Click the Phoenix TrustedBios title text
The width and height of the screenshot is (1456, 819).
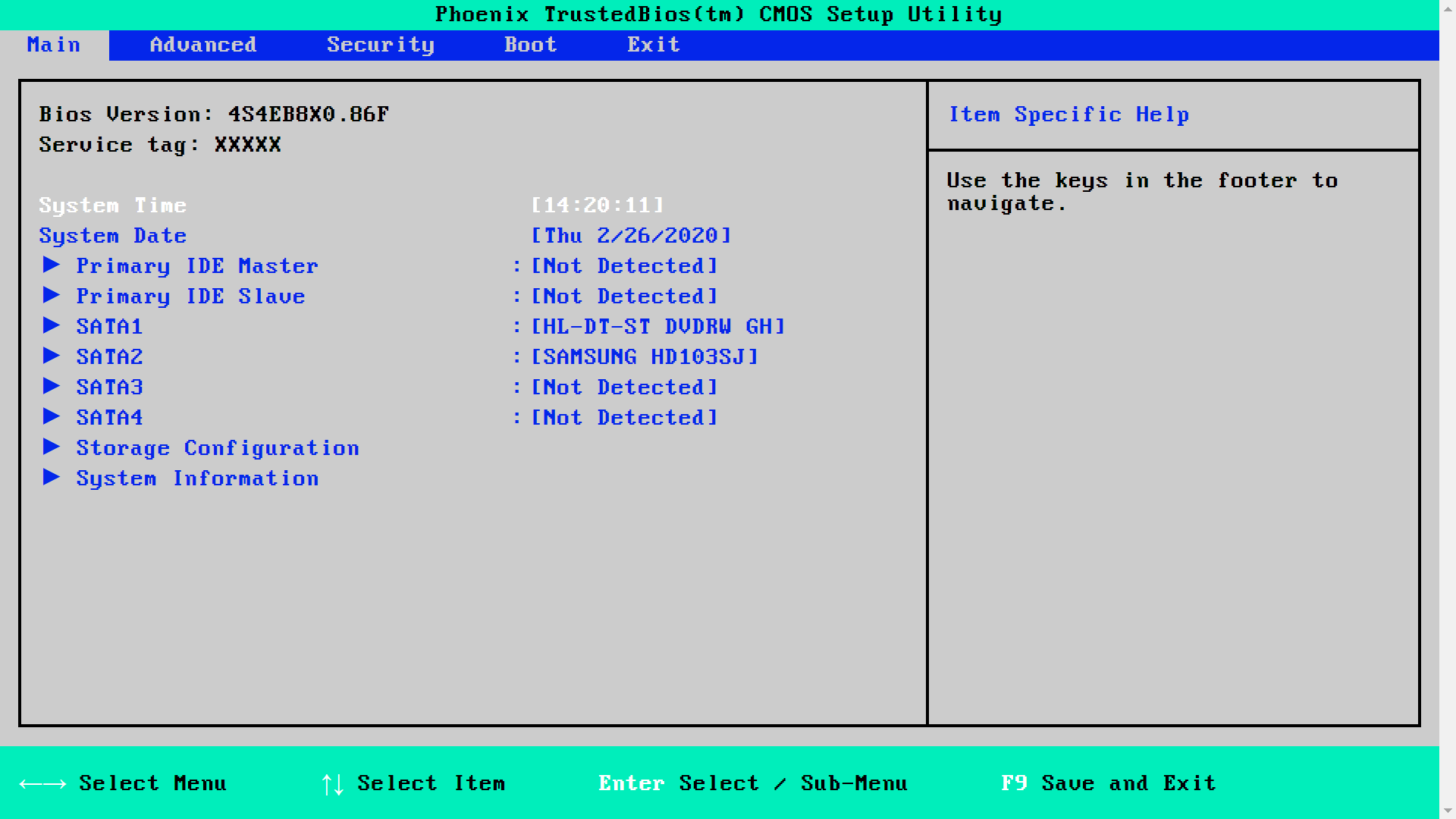click(x=719, y=14)
